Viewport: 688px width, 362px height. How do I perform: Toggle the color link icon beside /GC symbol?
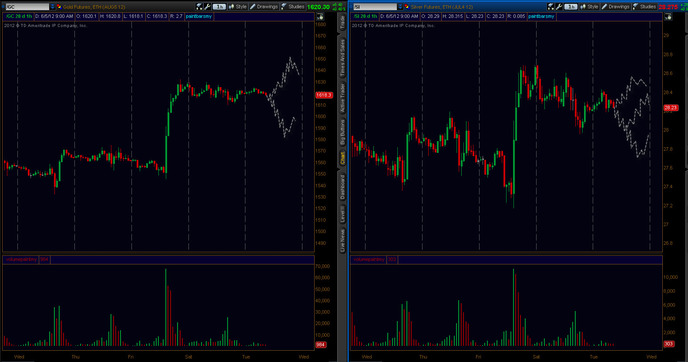(59, 7)
